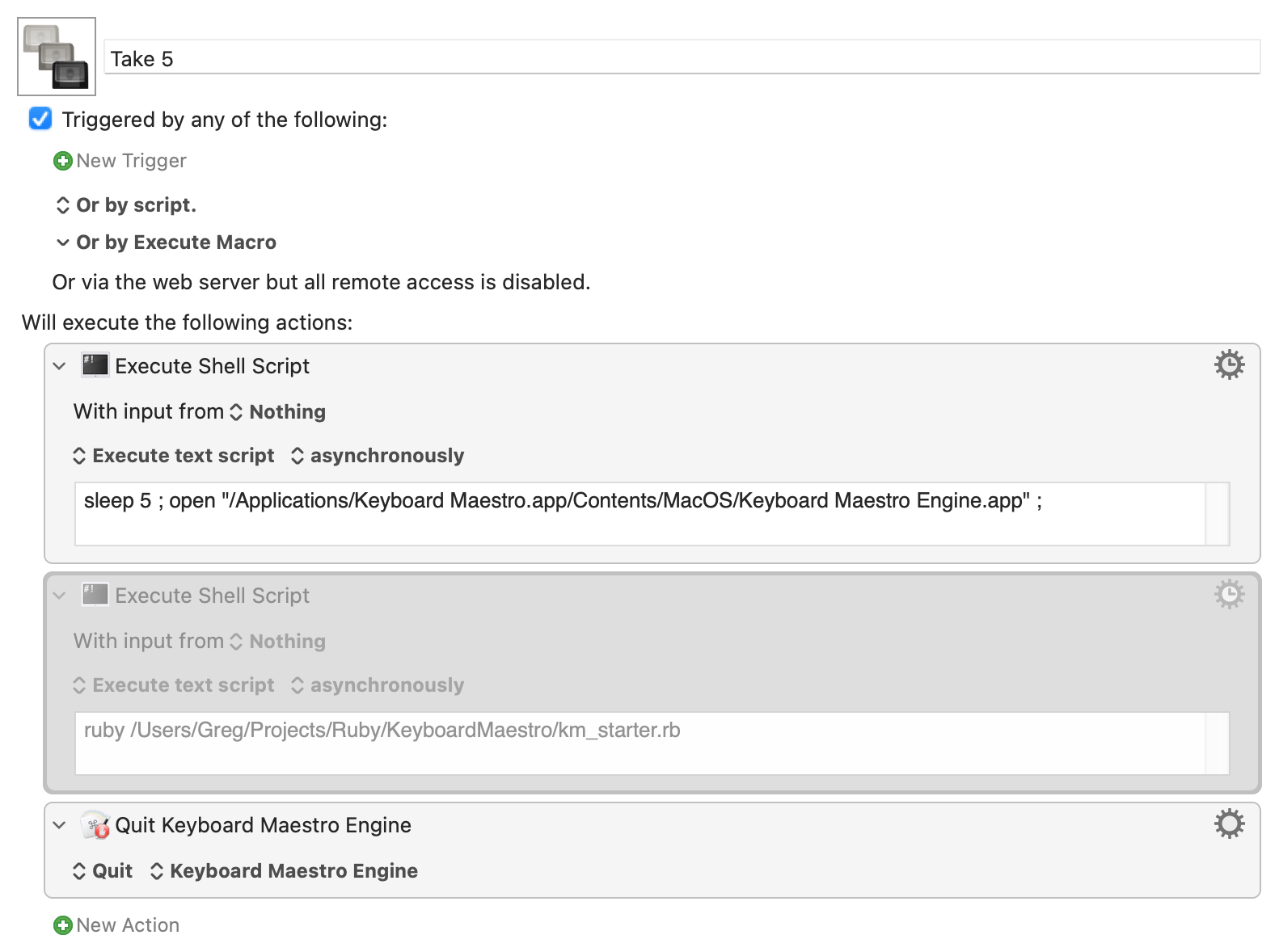
Task: Change asynchronously option in first shell action
Action: 378,456
